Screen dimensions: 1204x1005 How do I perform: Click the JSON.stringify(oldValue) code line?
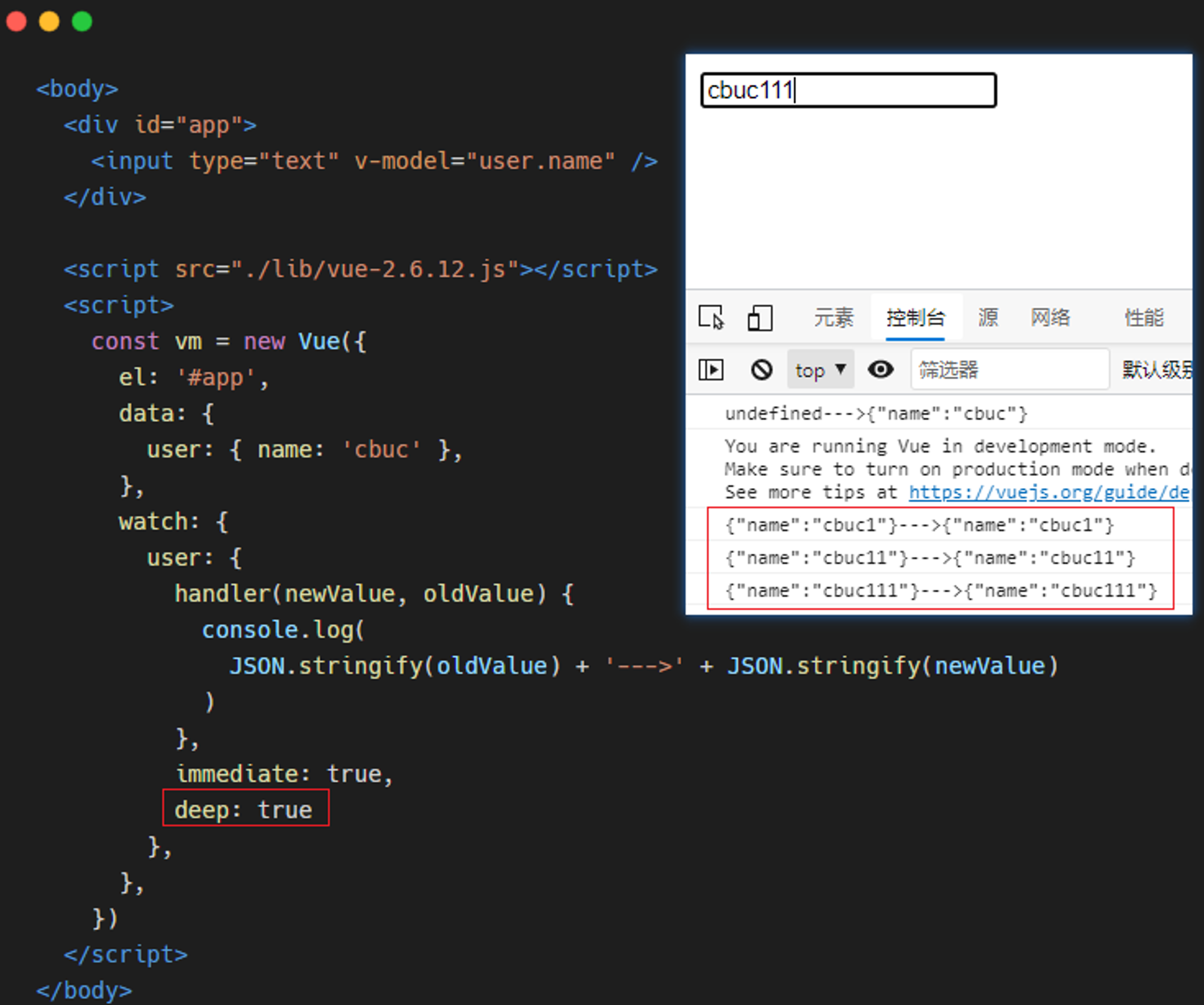(644, 666)
